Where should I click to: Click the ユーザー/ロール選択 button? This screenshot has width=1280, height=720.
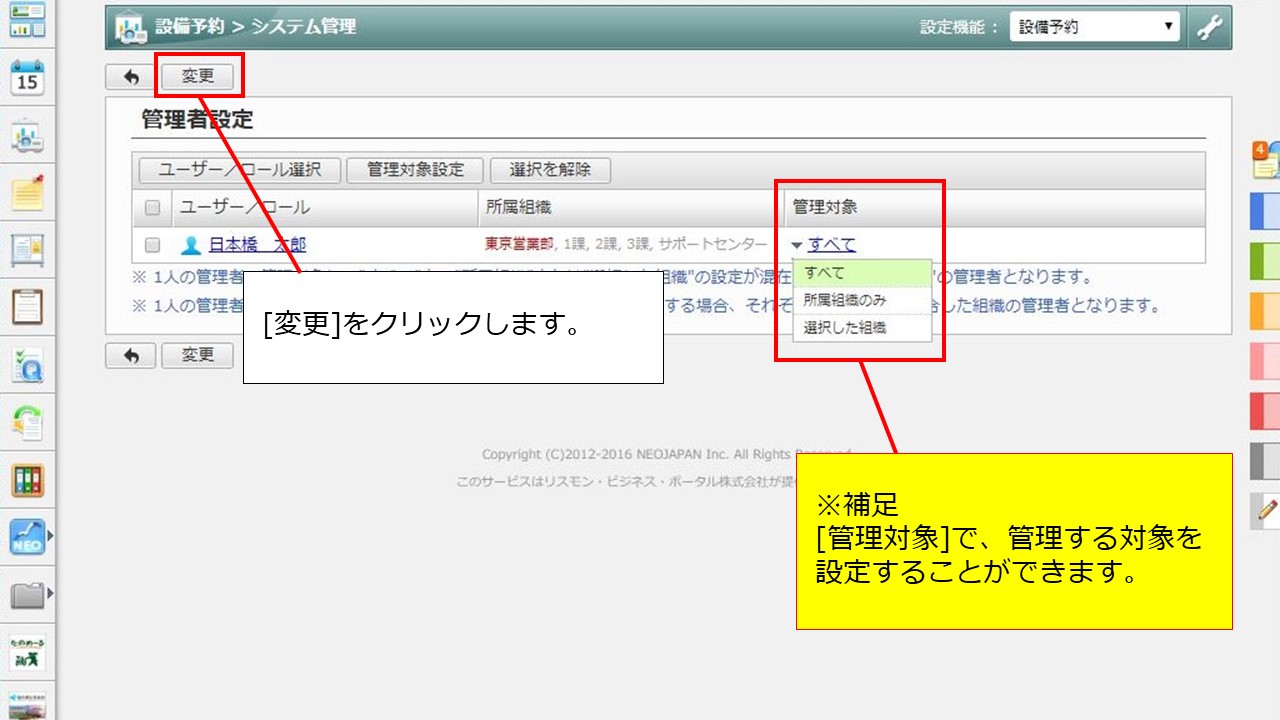tap(240, 170)
